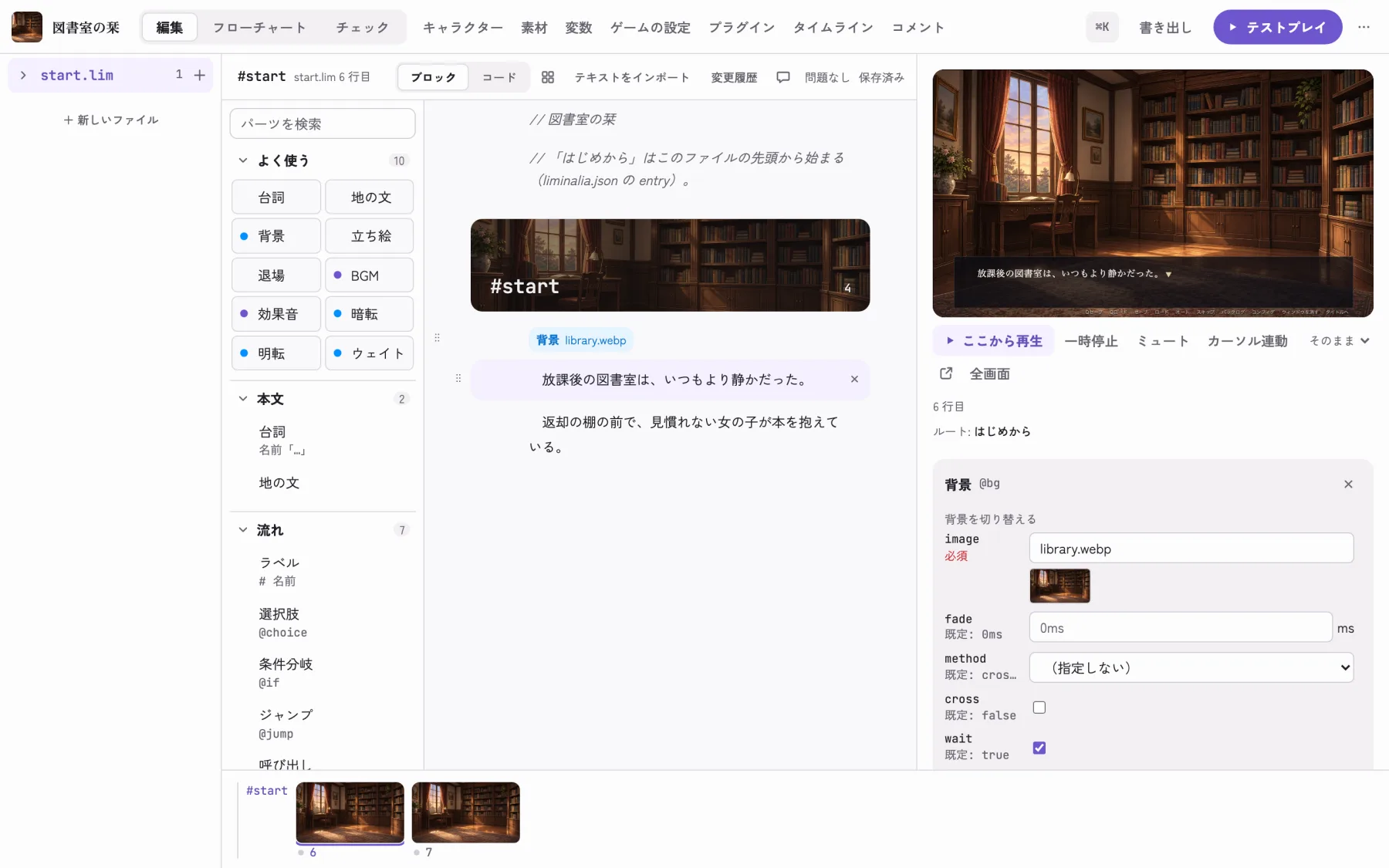Click the 図書室の栞 project thumbnail icon
1389x868 pixels.
[x=27, y=27]
